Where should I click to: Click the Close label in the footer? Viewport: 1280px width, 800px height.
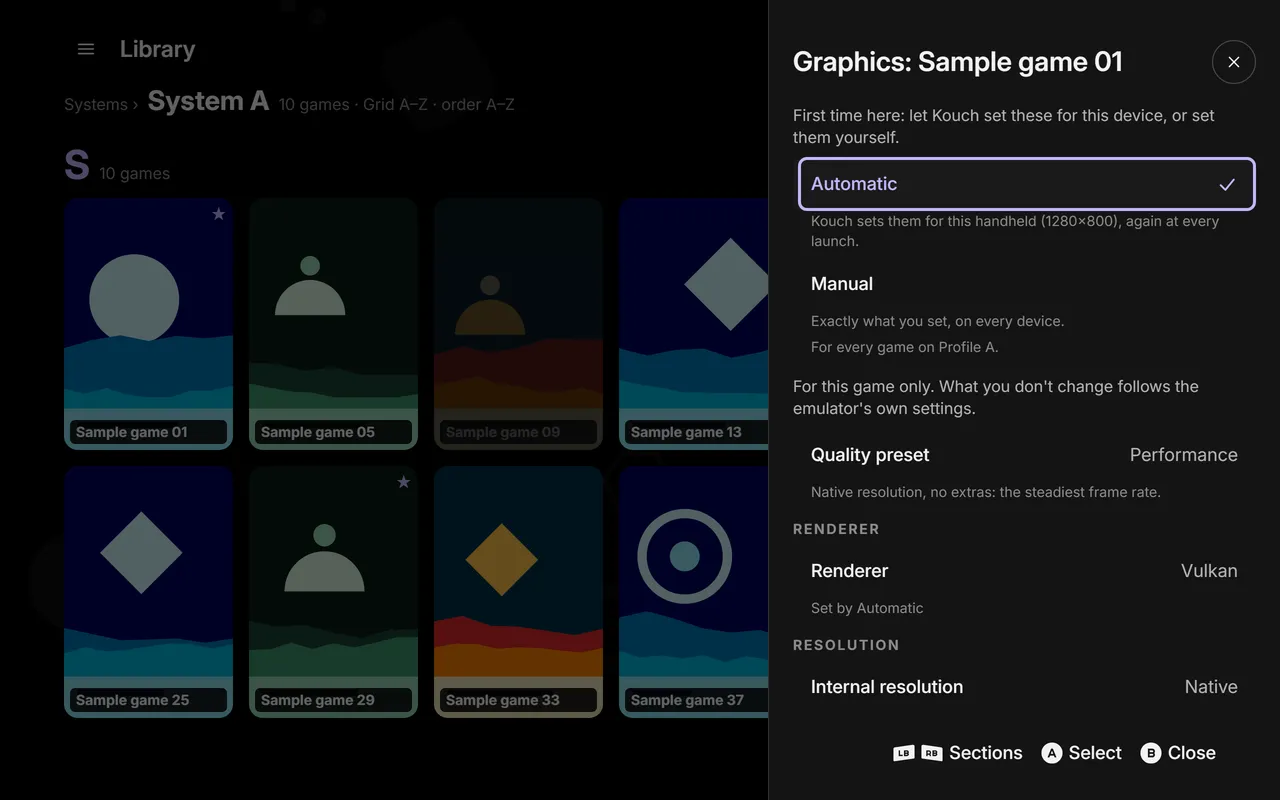tap(1192, 753)
